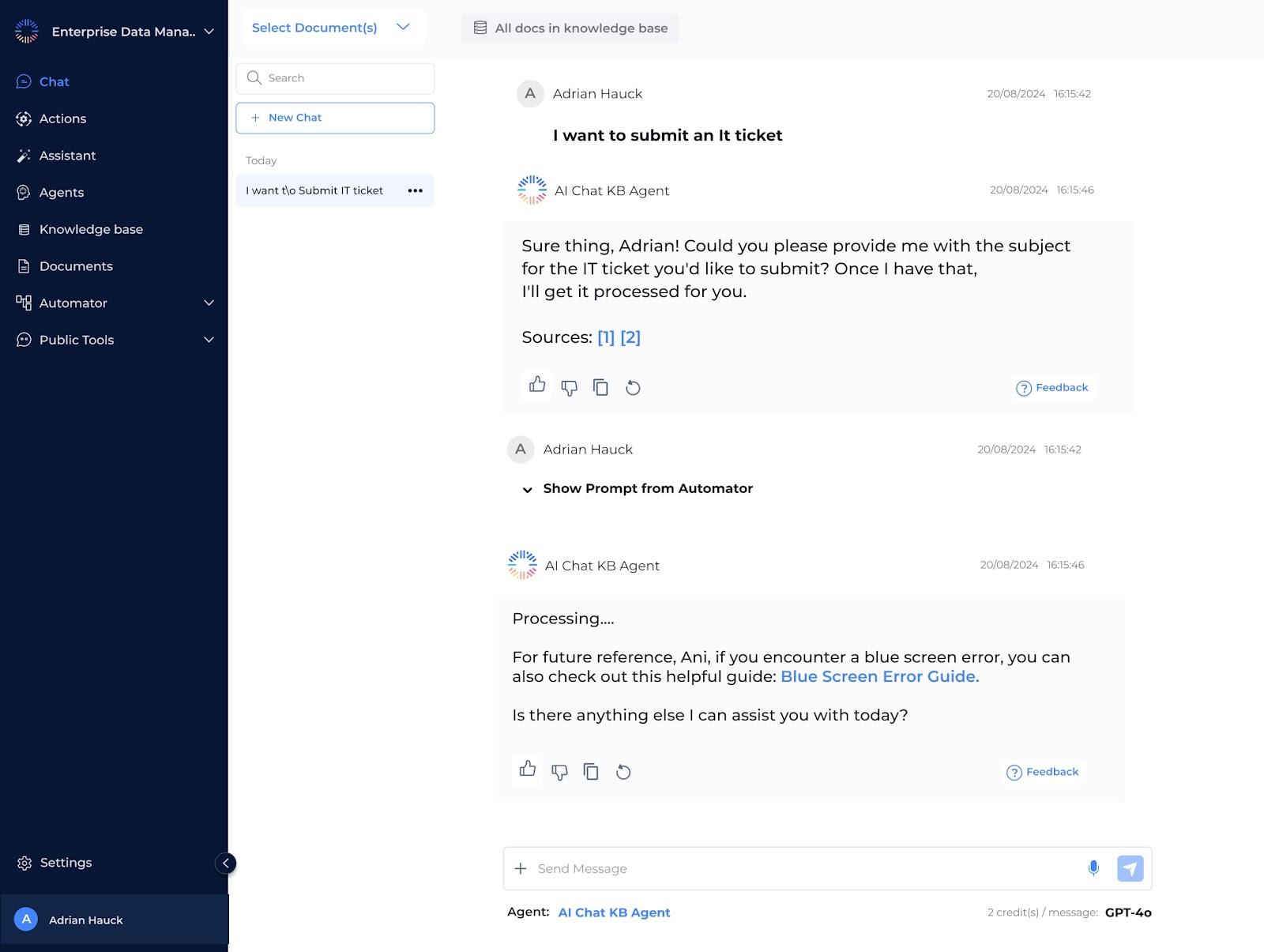Screen dimensions: 1264x952
Task: Thumbs up the first agent response
Action: point(537,385)
